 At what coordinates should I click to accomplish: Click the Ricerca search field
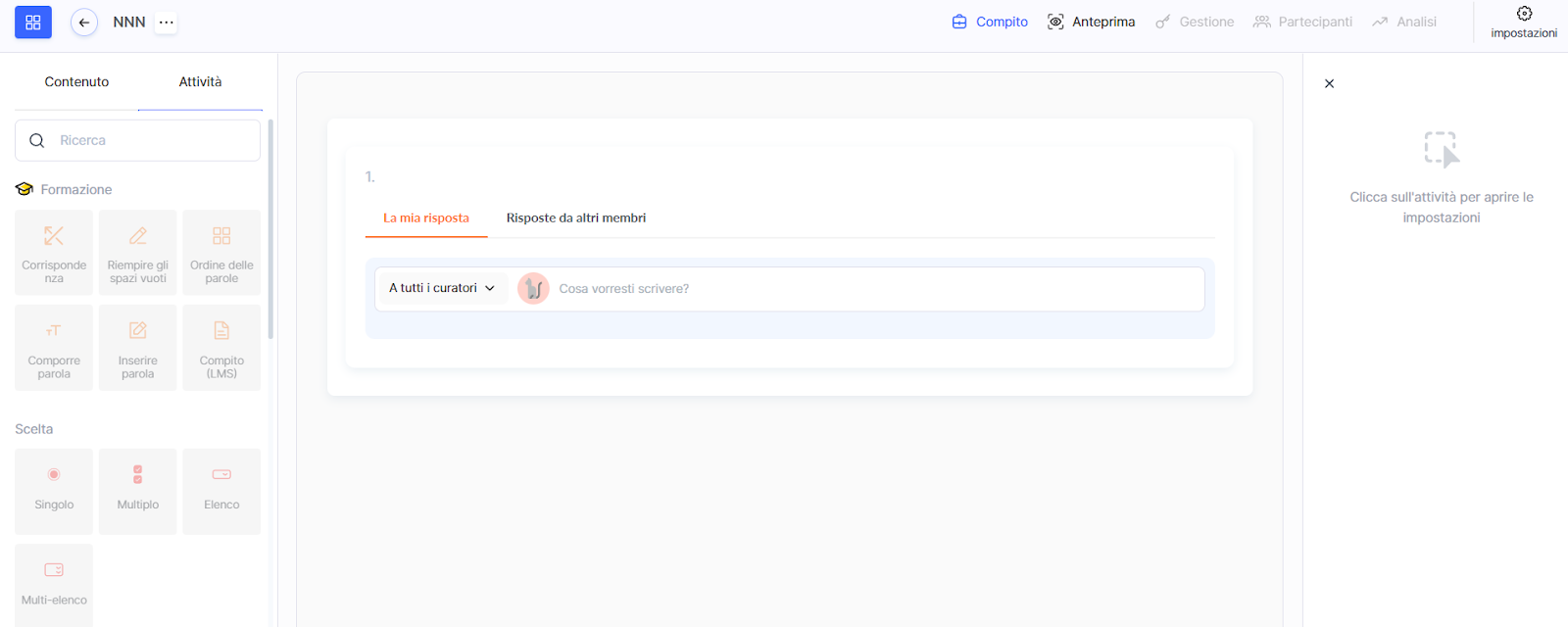click(147, 141)
